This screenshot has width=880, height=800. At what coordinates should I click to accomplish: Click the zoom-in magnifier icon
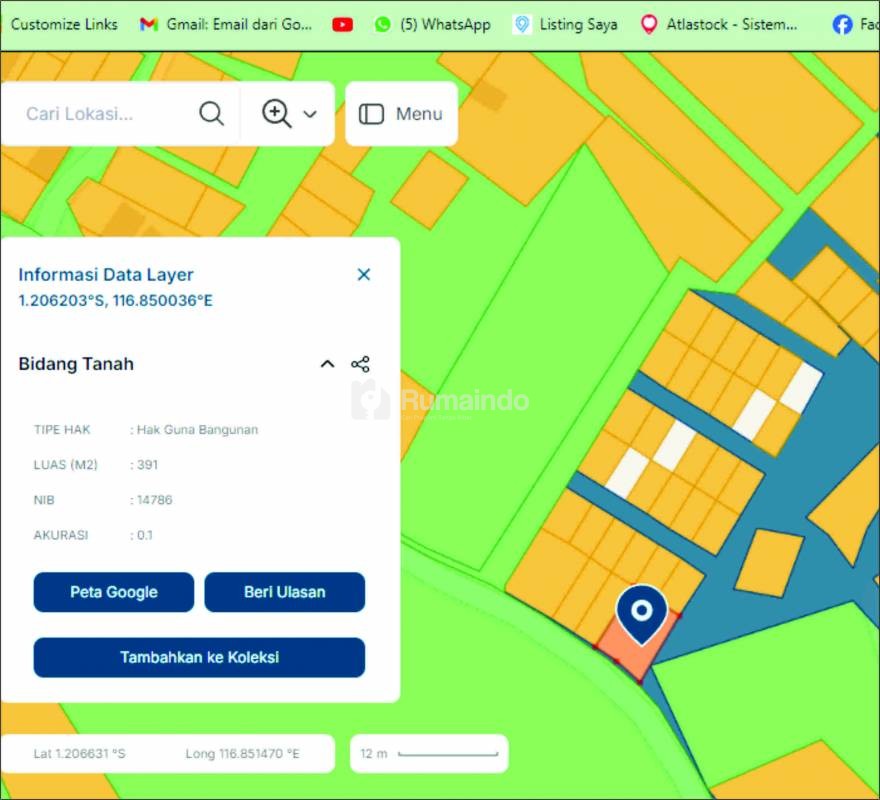click(x=276, y=113)
